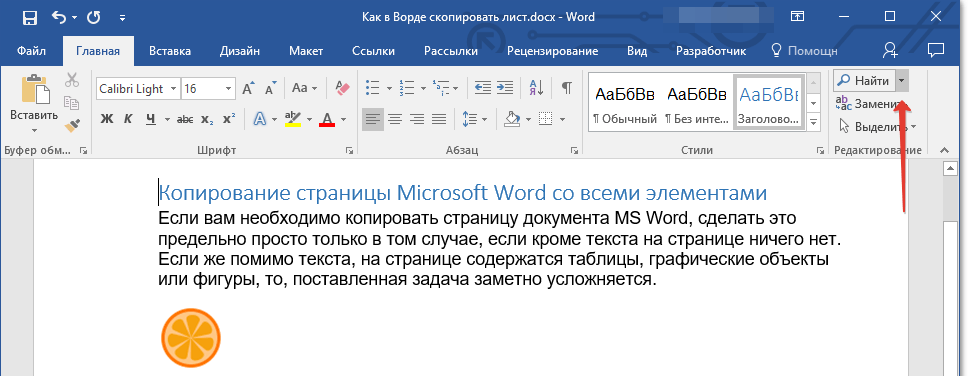This screenshot has height=376, width=970.
Task: Increase paragraph indent
Action: (x=505, y=88)
